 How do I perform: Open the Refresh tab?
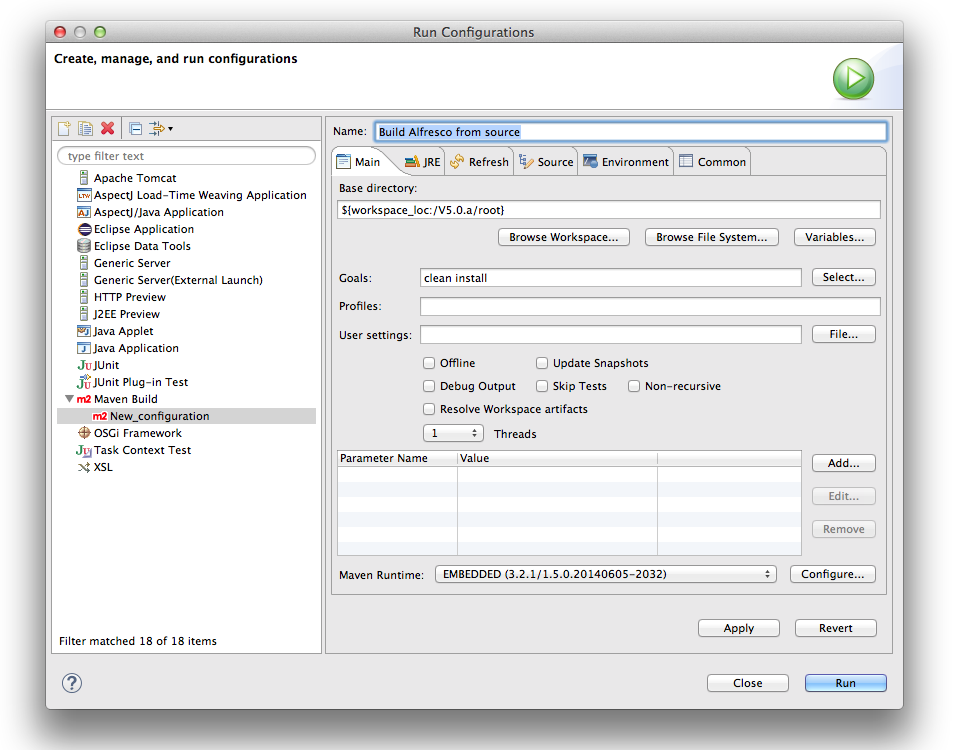(480, 162)
